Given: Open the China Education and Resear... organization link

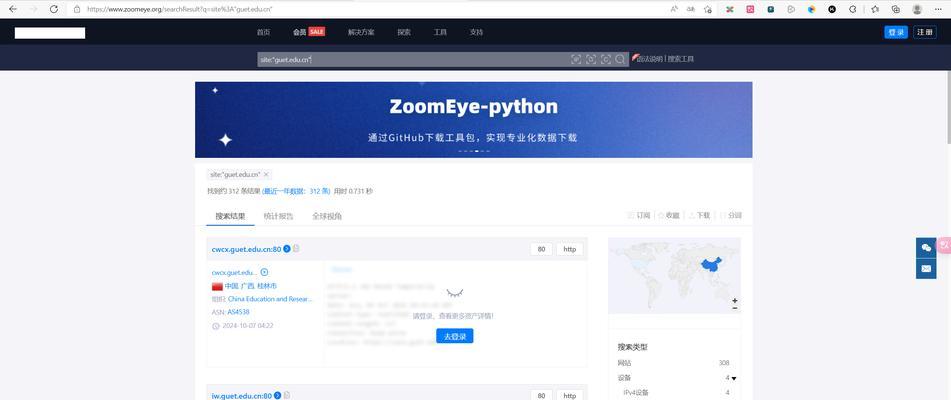Looking at the screenshot, I should click(270, 299).
